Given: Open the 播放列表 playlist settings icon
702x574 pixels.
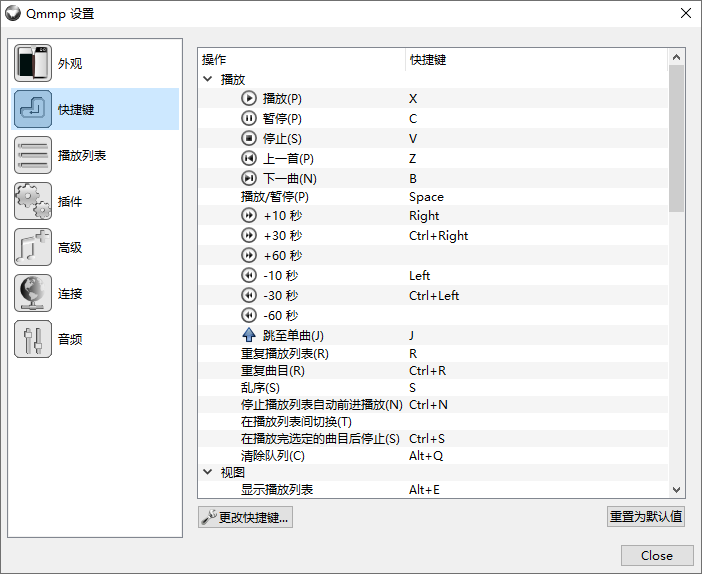Looking at the screenshot, I should point(33,155).
